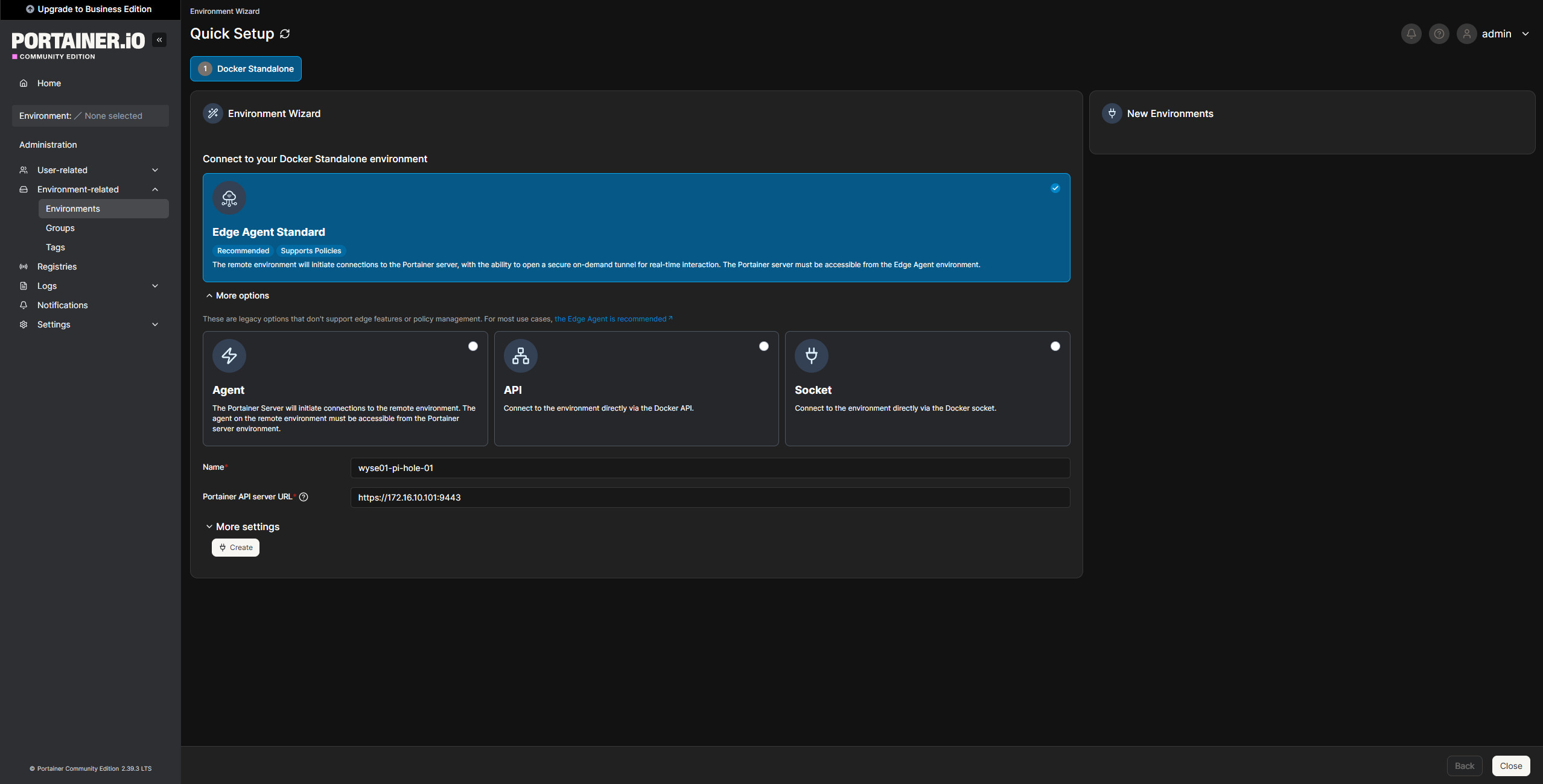Select the Socket radio button
Viewport: 1543px width, 784px height.
pyautogui.click(x=1055, y=346)
